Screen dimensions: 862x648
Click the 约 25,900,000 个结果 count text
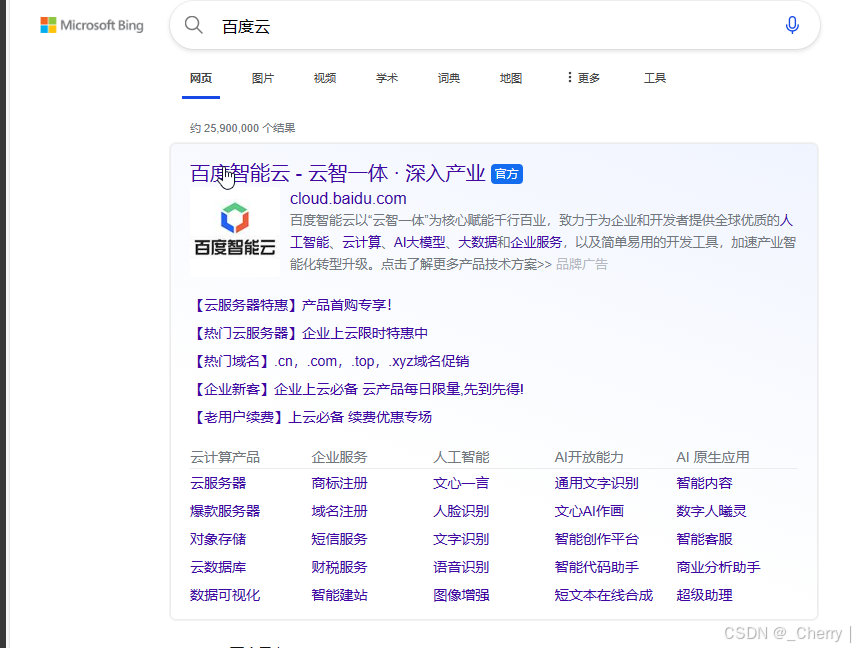coord(242,128)
